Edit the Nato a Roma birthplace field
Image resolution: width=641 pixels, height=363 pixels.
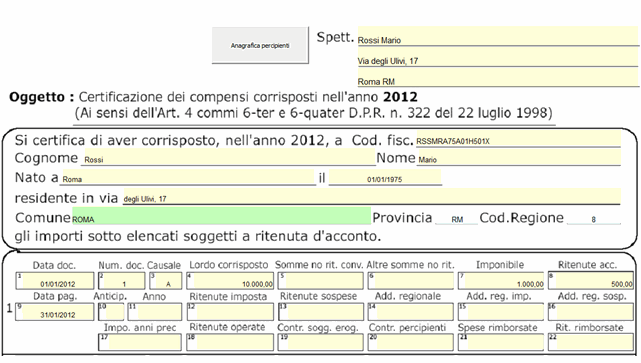[x=188, y=178]
